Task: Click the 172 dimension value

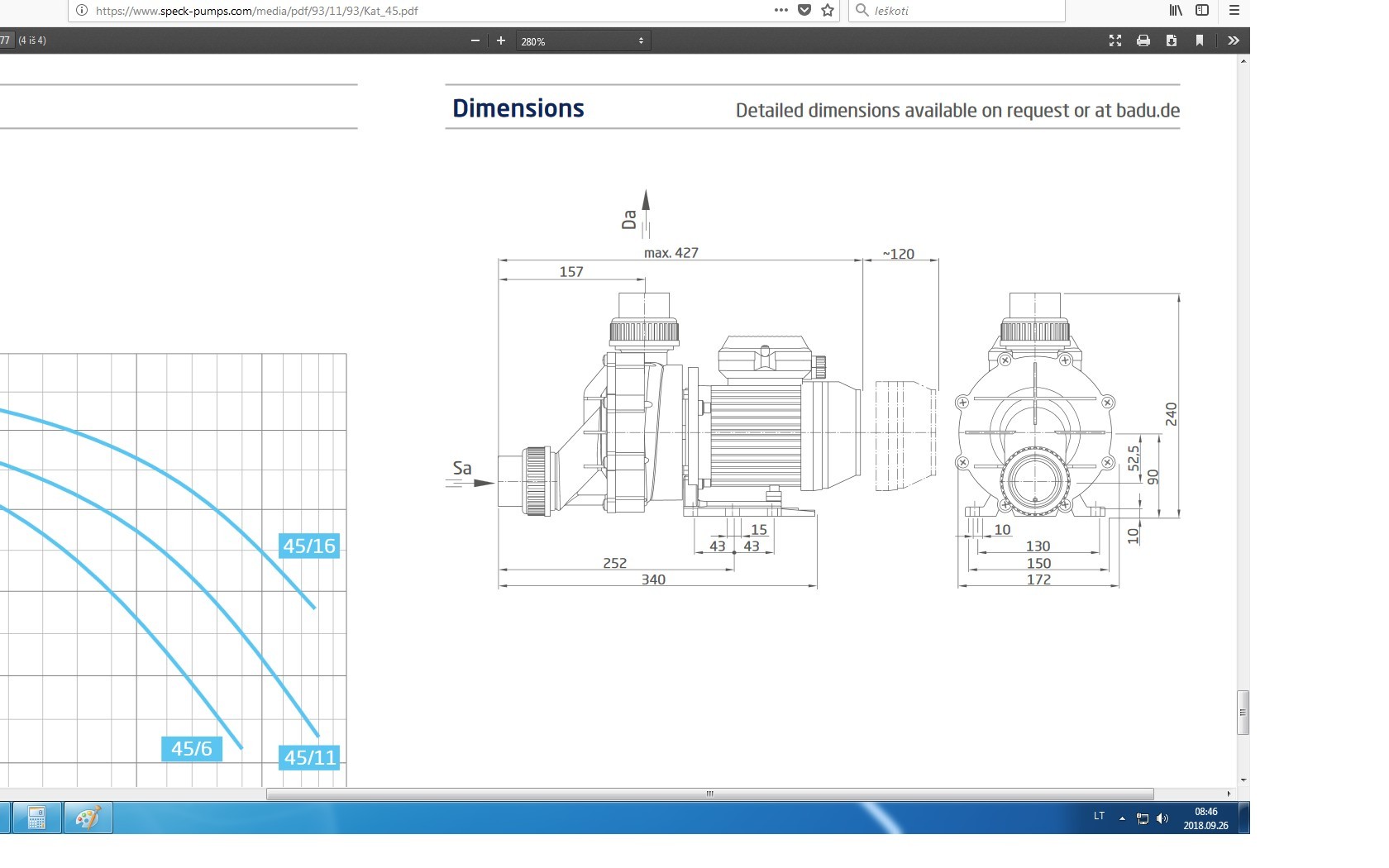Action: pyautogui.click(x=1038, y=579)
